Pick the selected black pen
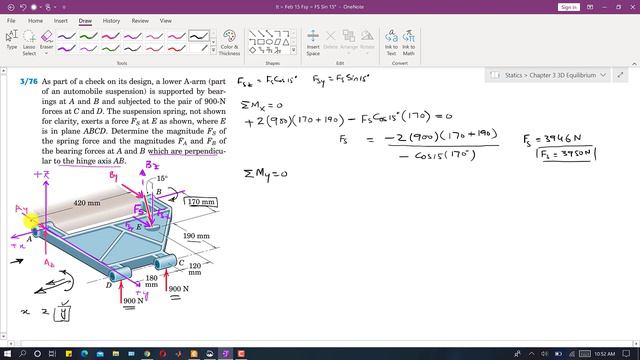Screen dimensions: 640x360 pyautogui.click(x=199, y=36)
